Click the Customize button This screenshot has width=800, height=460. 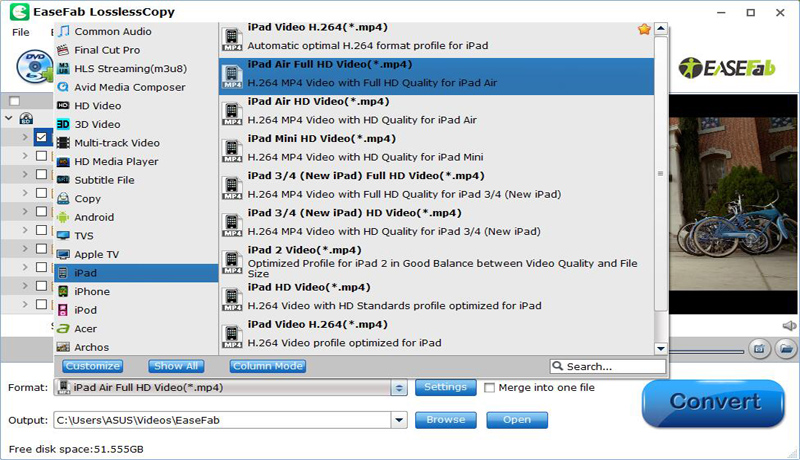click(x=92, y=366)
